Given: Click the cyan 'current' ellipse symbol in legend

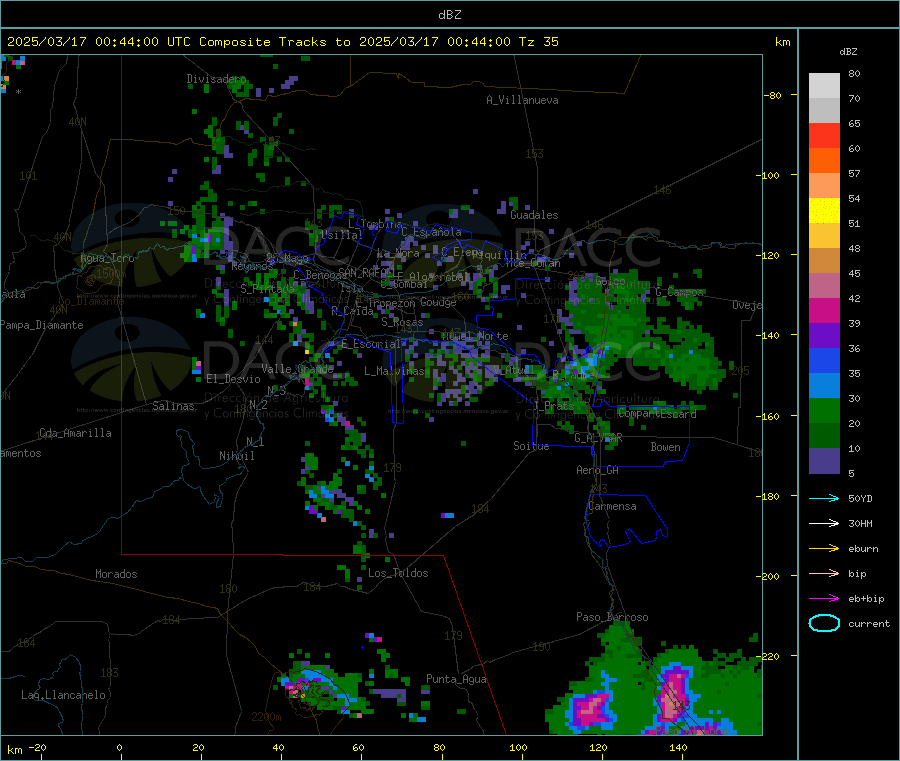Looking at the screenshot, I should click(824, 623).
